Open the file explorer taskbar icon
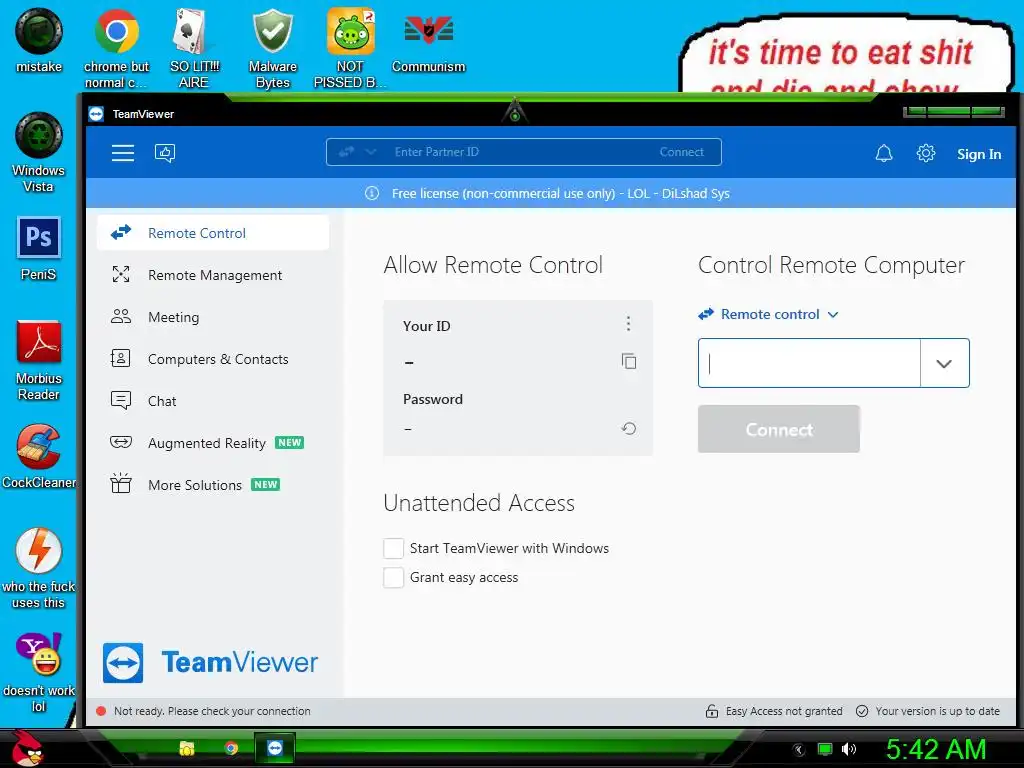 point(187,748)
